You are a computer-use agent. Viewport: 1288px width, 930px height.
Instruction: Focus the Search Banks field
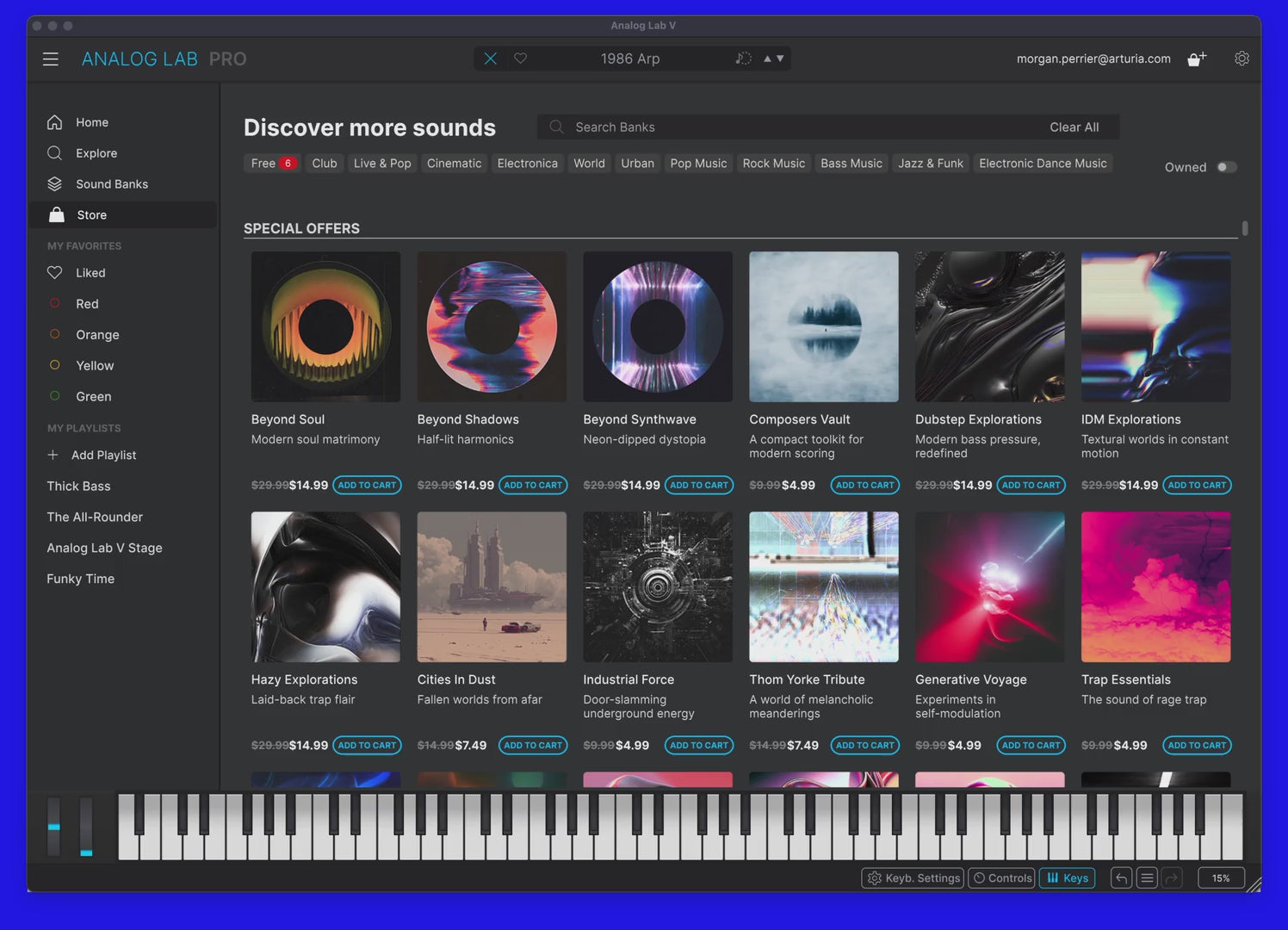828,127
